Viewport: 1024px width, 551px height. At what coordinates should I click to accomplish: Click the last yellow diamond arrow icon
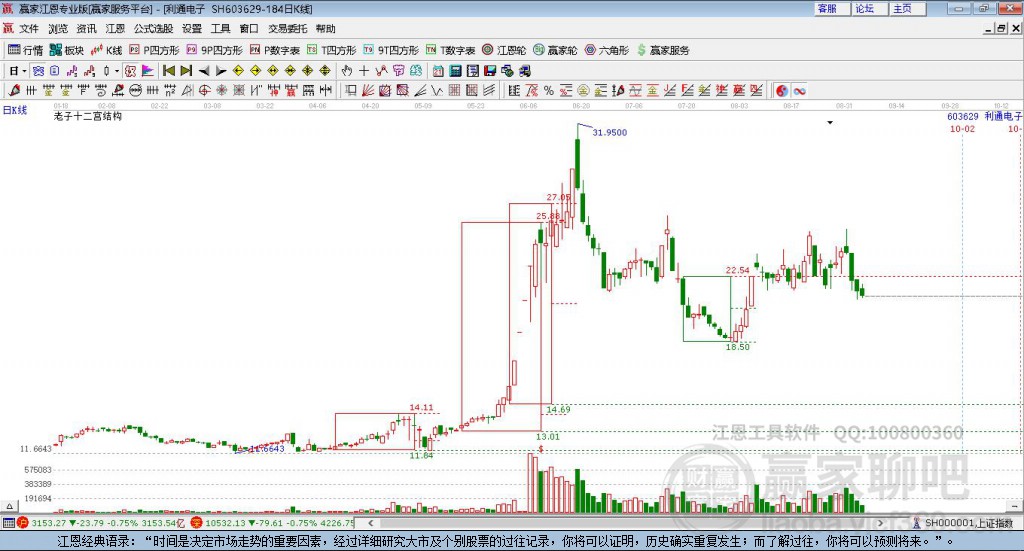(x=325, y=71)
